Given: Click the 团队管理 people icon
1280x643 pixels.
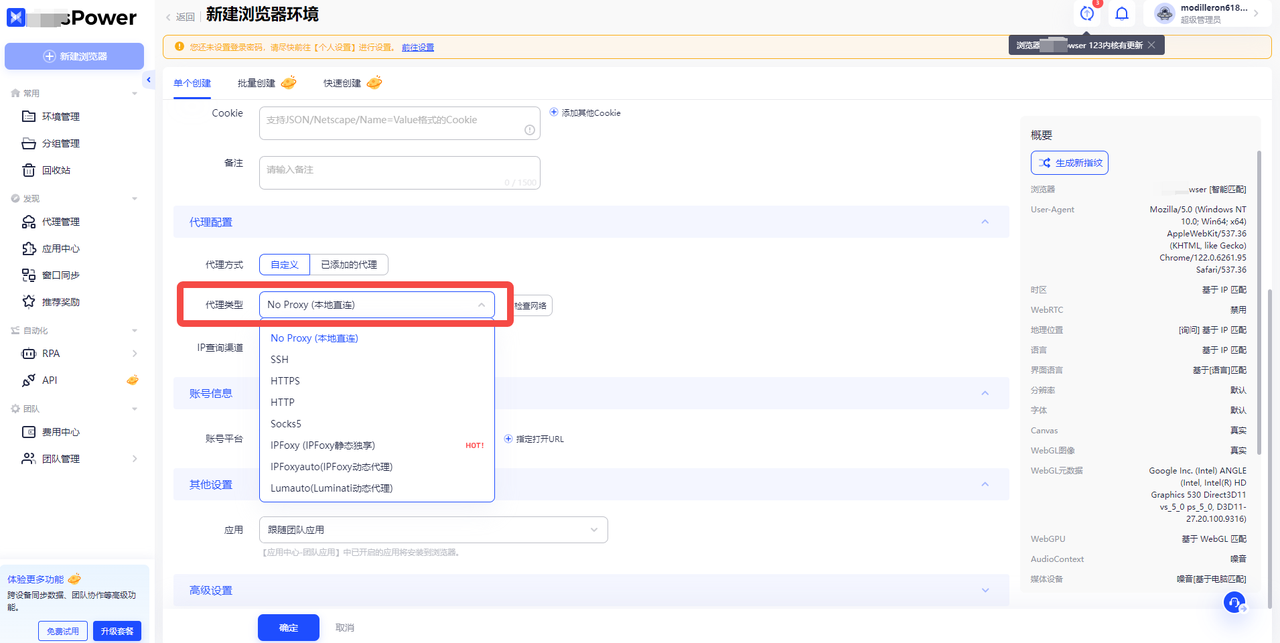Looking at the screenshot, I should (29, 459).
